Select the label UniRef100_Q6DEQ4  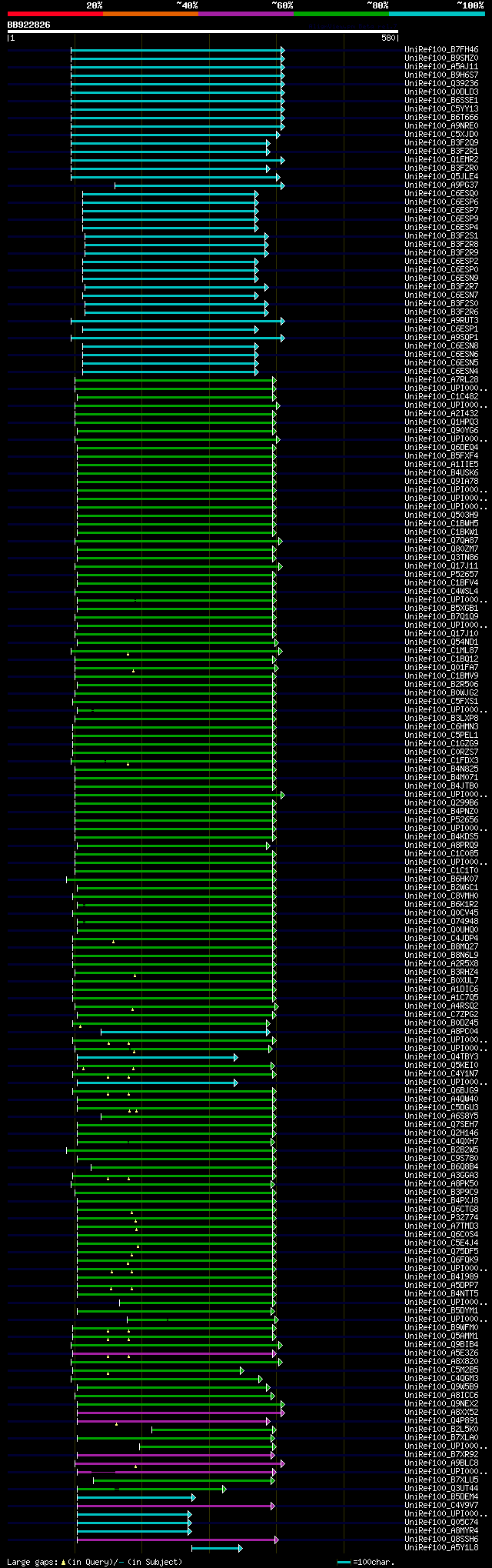coord(441,448)
